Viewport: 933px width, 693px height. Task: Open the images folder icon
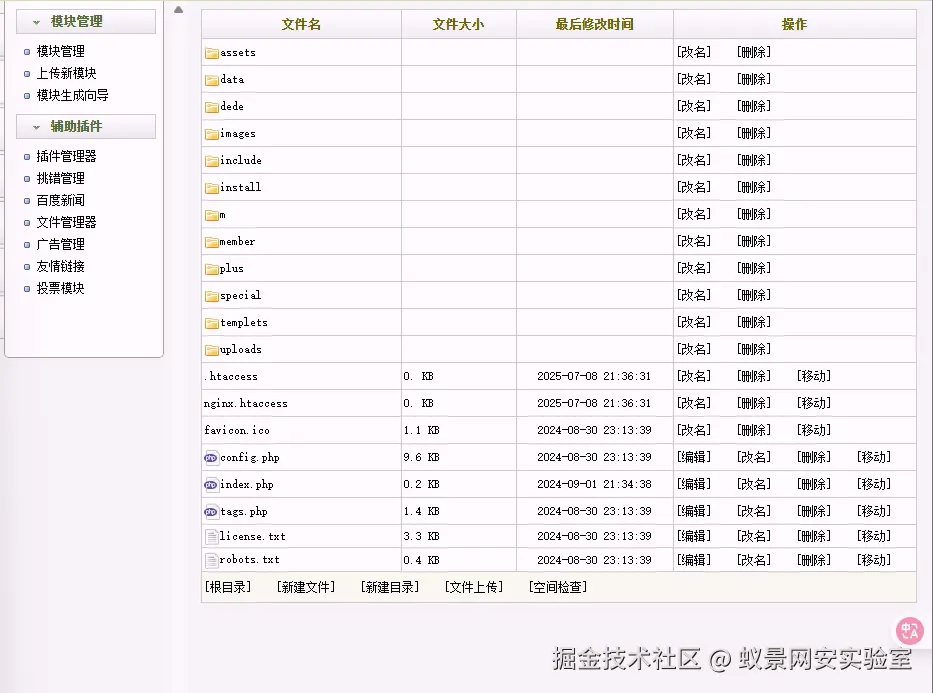pos(212,134)
